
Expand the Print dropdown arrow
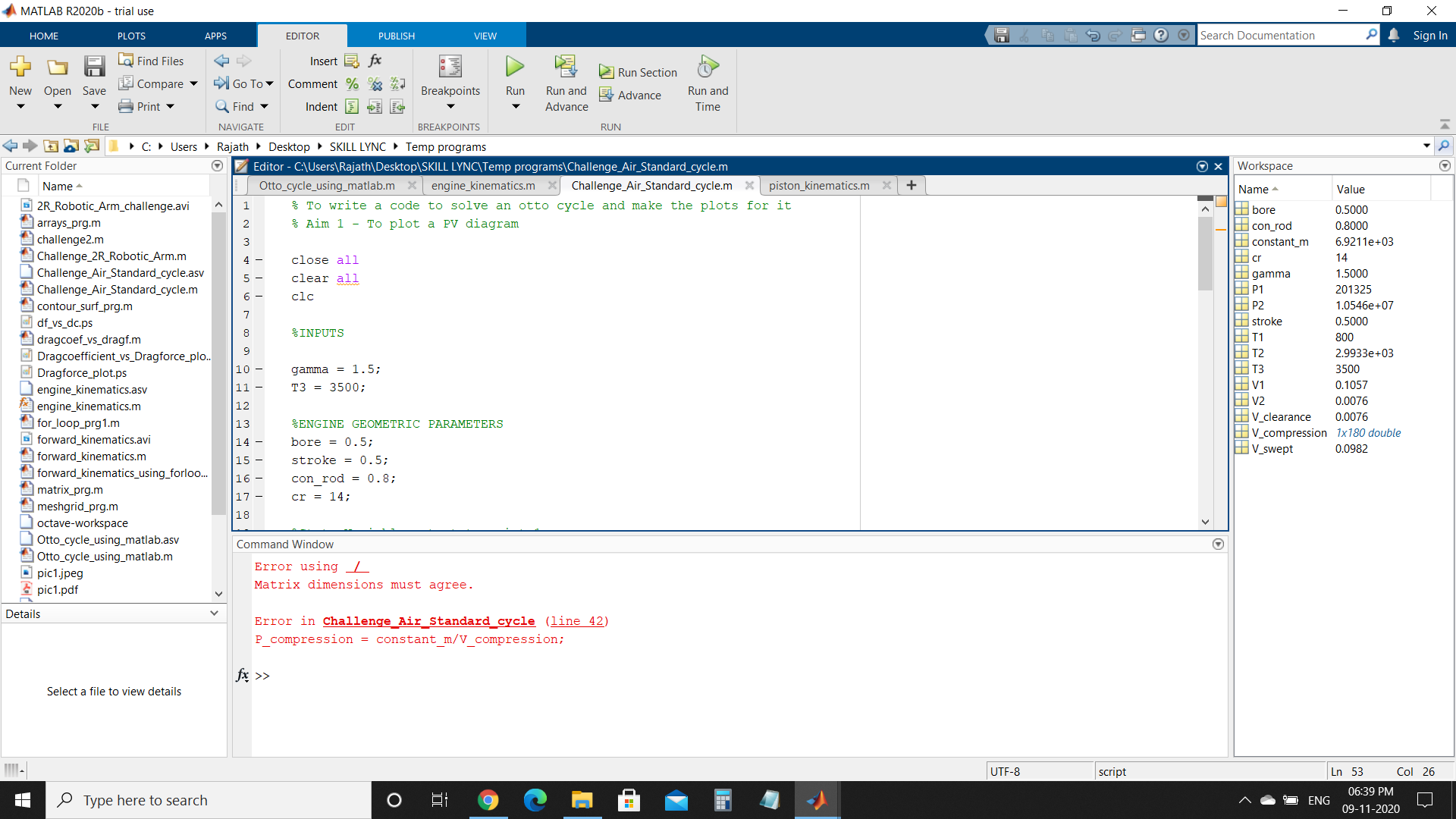tap(171, 107)
